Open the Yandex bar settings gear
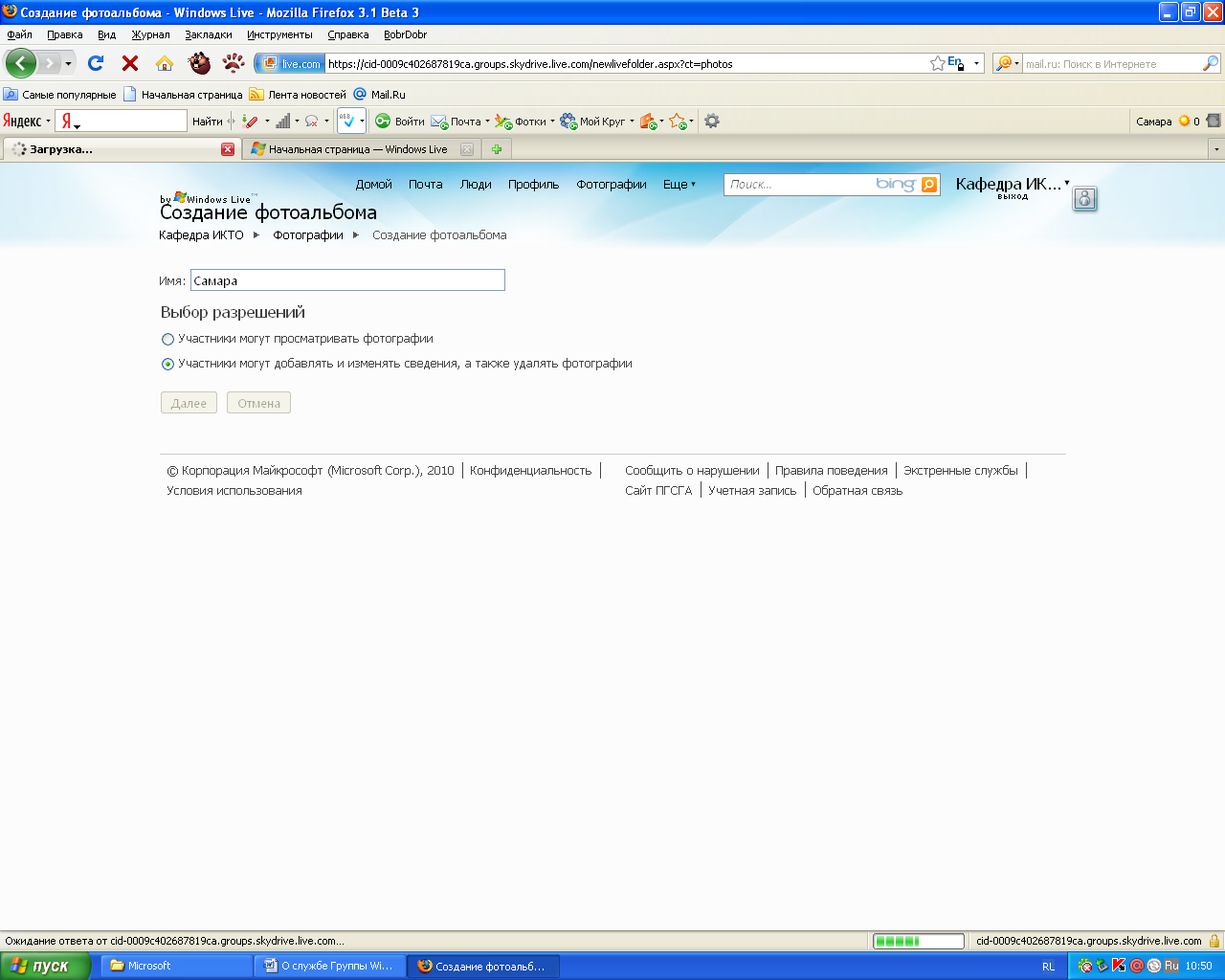Screen dimensions: 1225x980 (x=712, y=122)
